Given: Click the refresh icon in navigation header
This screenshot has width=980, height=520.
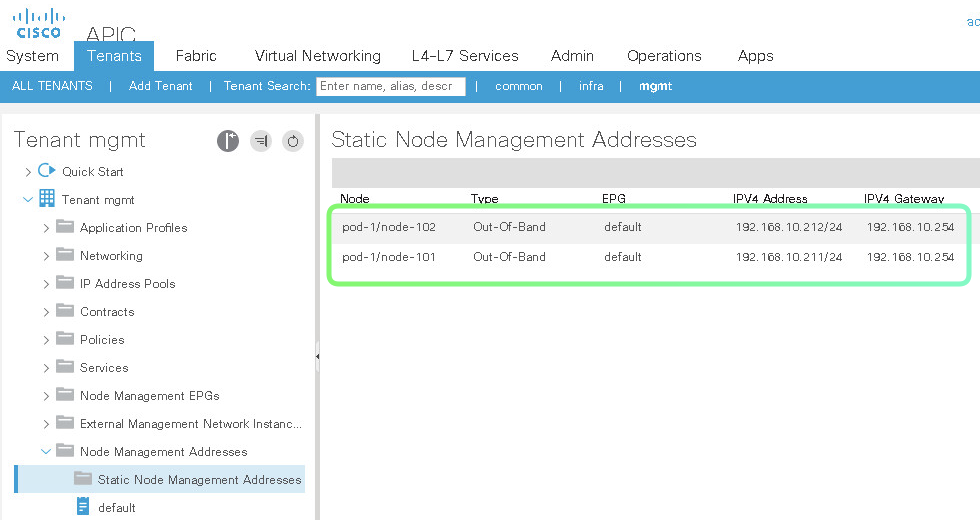Looking at the screenshot, I should tap(292, 141).
